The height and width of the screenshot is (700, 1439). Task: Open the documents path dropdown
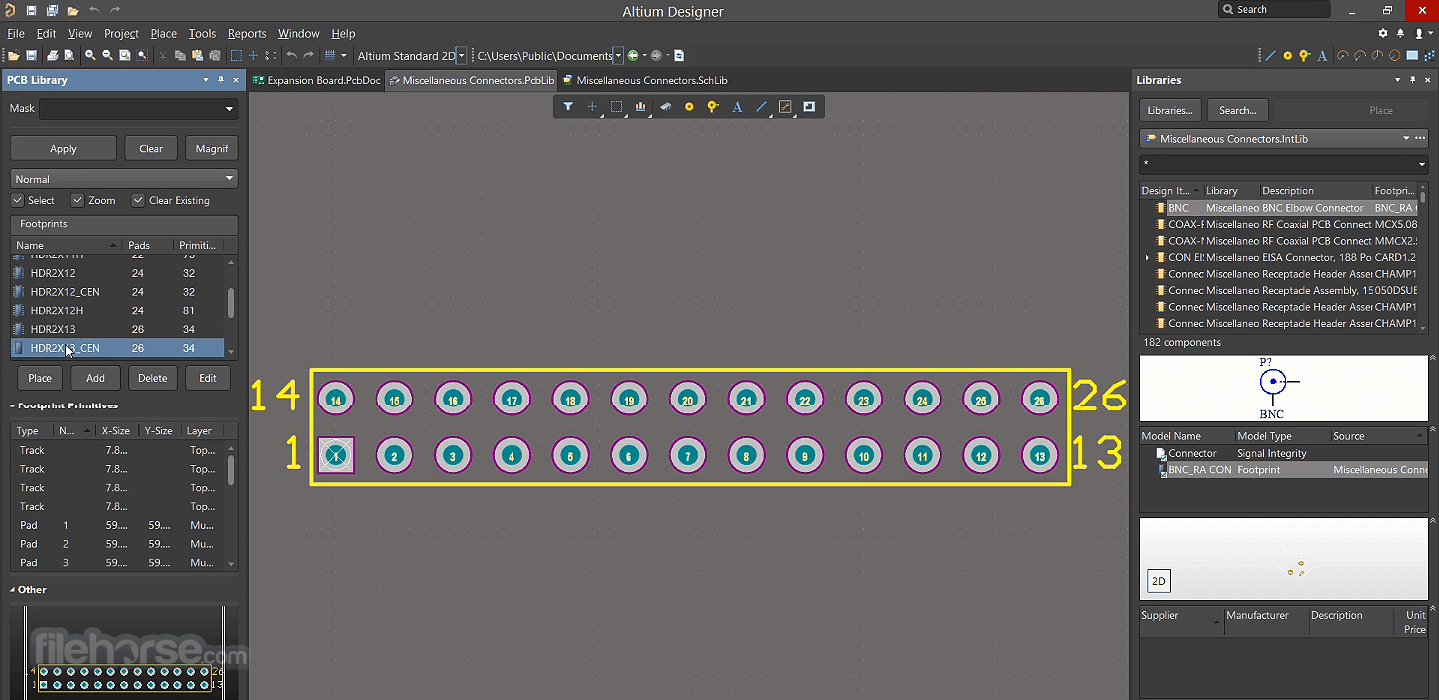point(618,56)
